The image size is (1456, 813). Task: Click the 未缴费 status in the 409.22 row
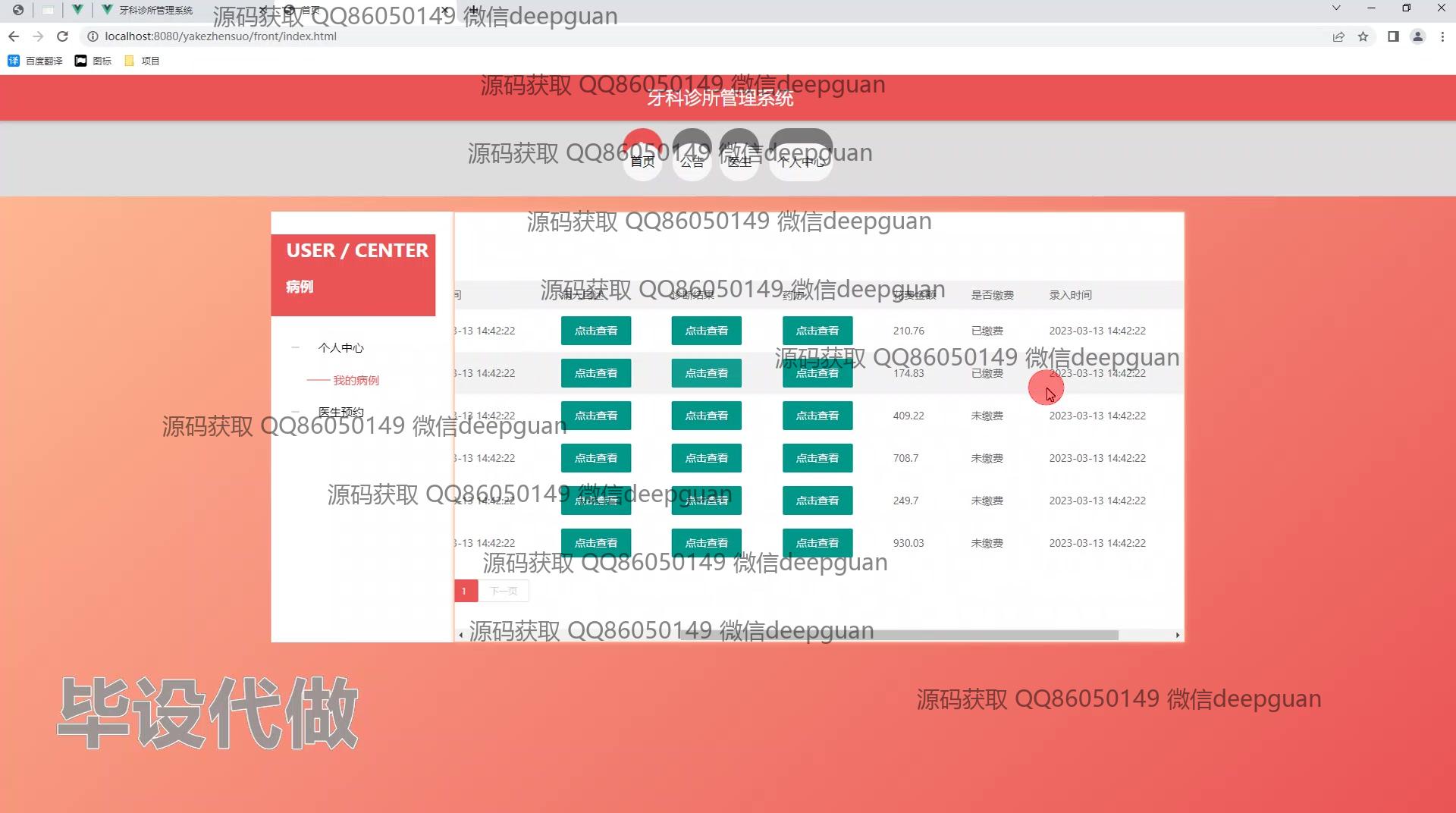[987, 416]
